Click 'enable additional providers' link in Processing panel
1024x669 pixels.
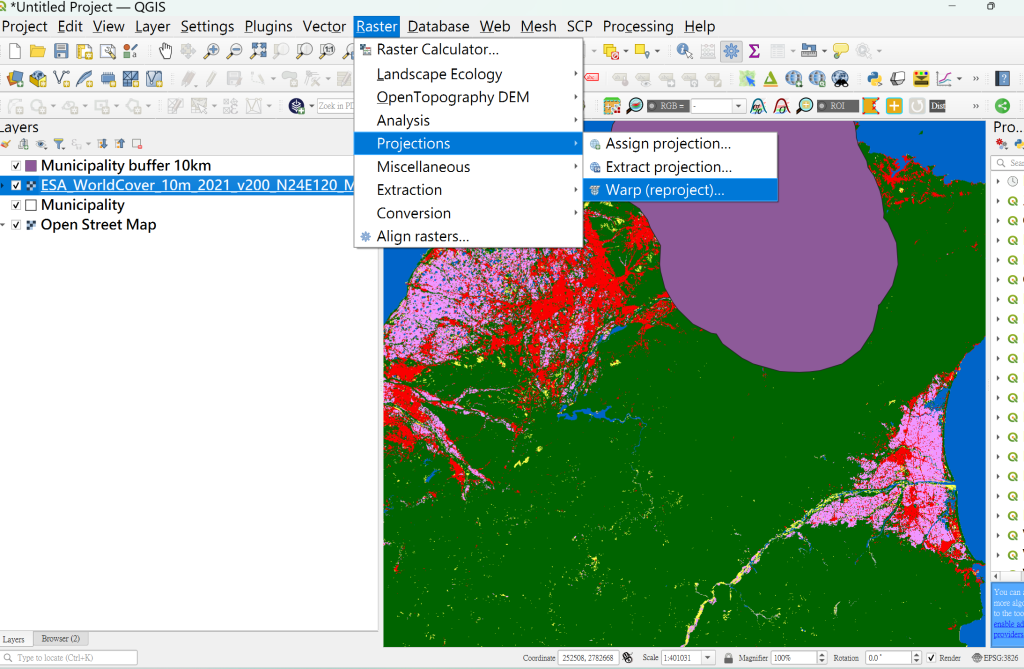click(x=1008, y=629)
